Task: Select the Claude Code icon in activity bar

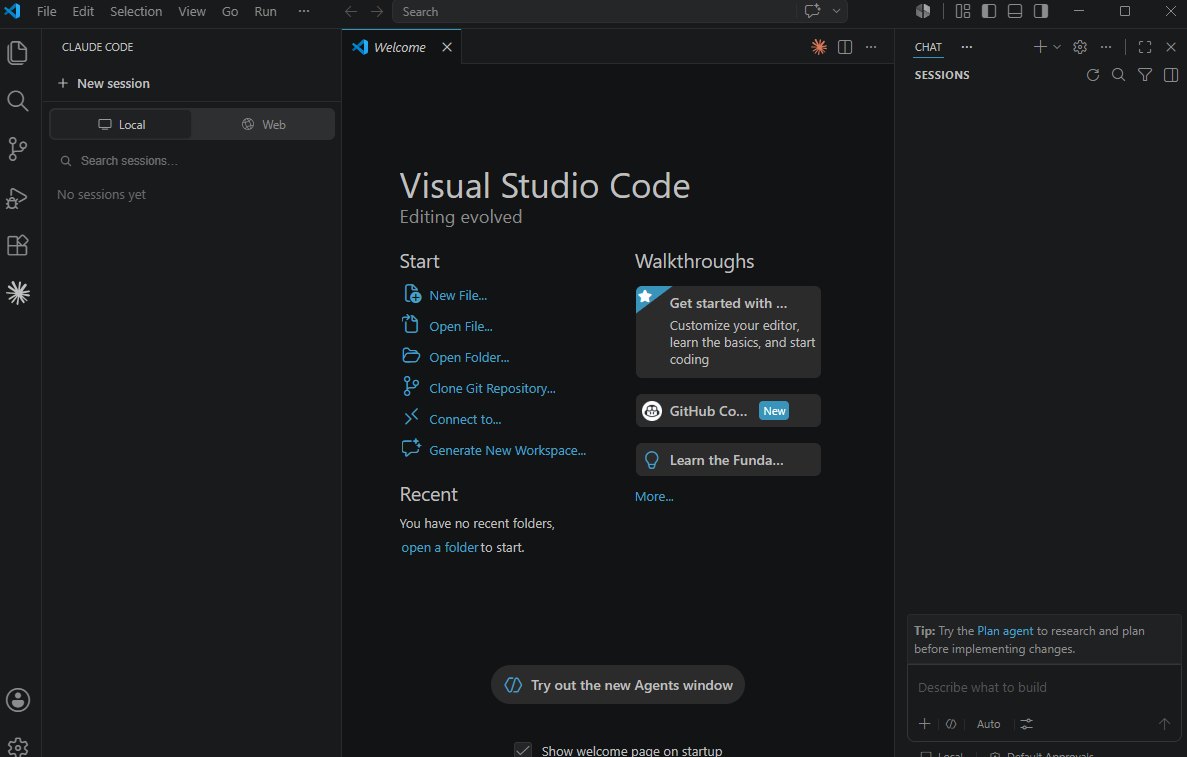Action: coord(17,293)
